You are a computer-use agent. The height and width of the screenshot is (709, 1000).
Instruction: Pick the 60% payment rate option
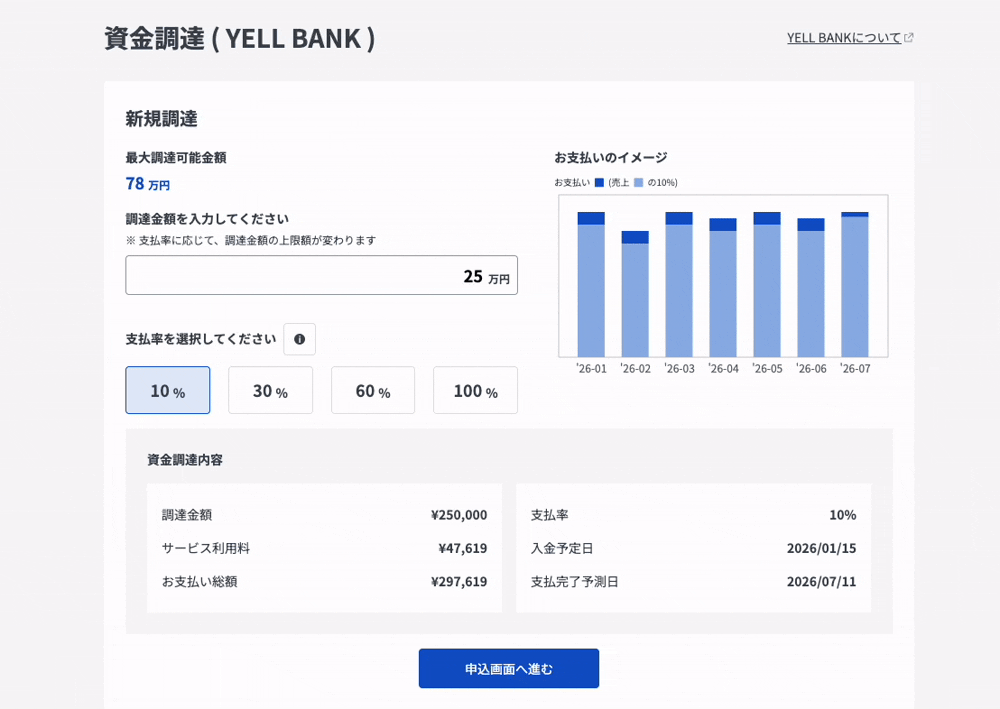[373, 390]
